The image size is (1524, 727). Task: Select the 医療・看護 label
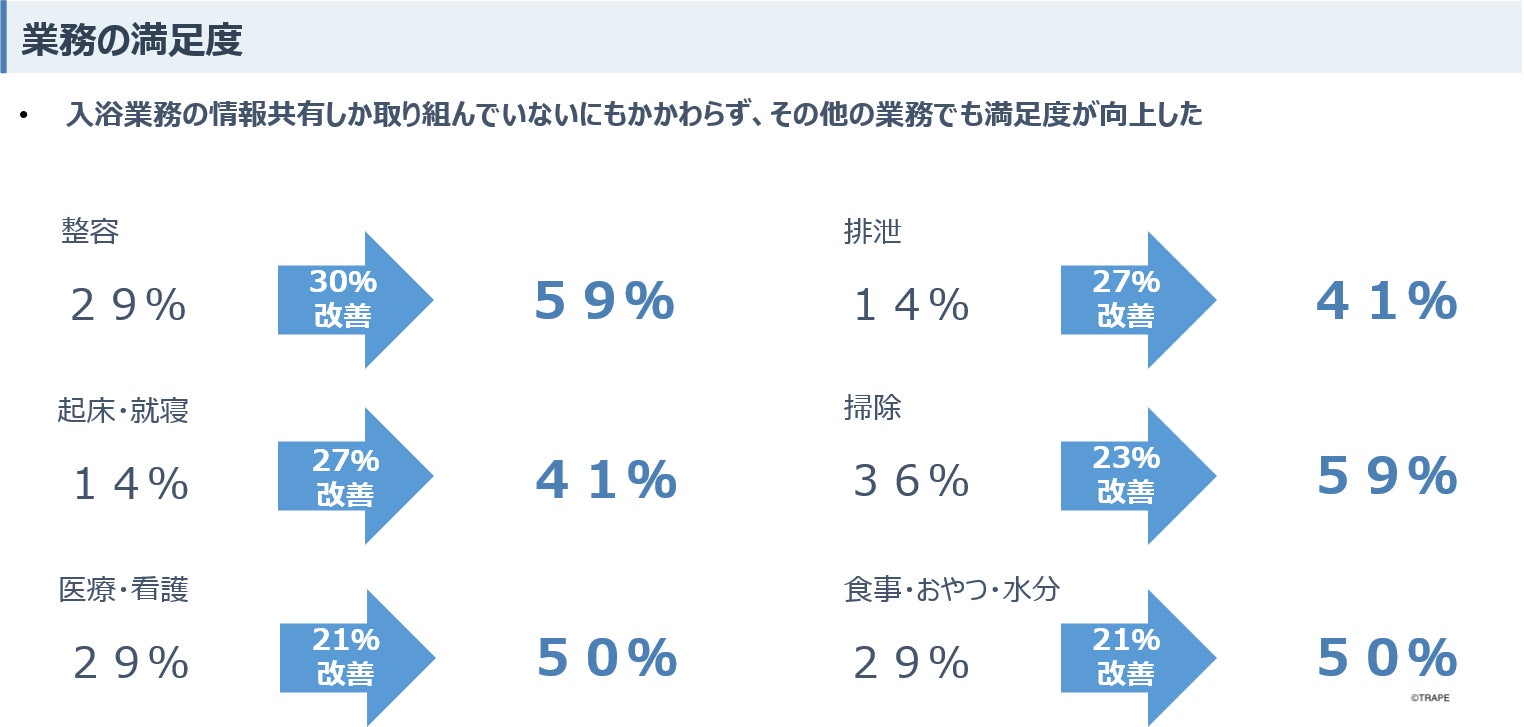pos(123,590)
